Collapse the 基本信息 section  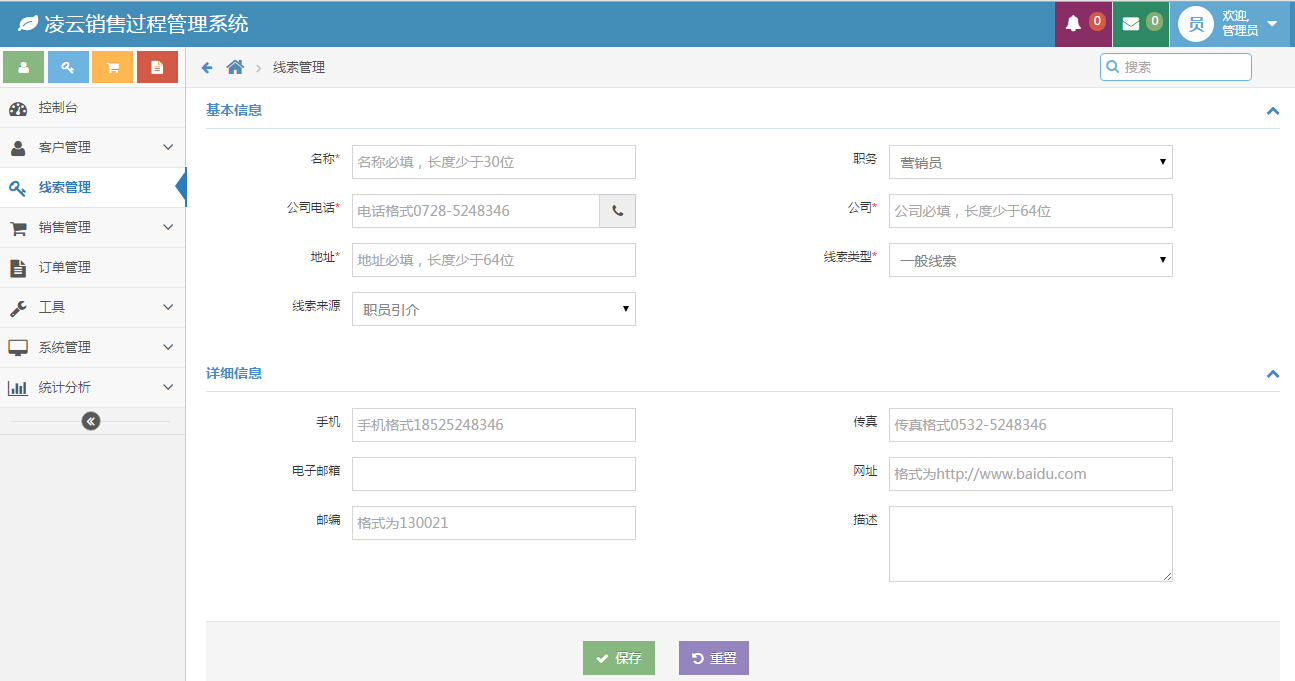pyautogui.click(x=1272, y=111)
